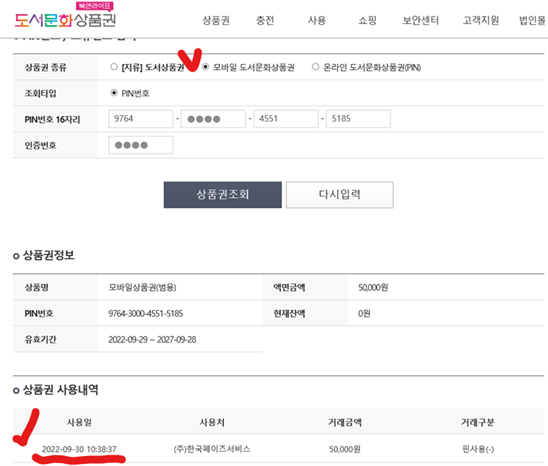Open the 고객지원 menu
Viewport: 548px width, 466px height.
(x=481, y=20)
